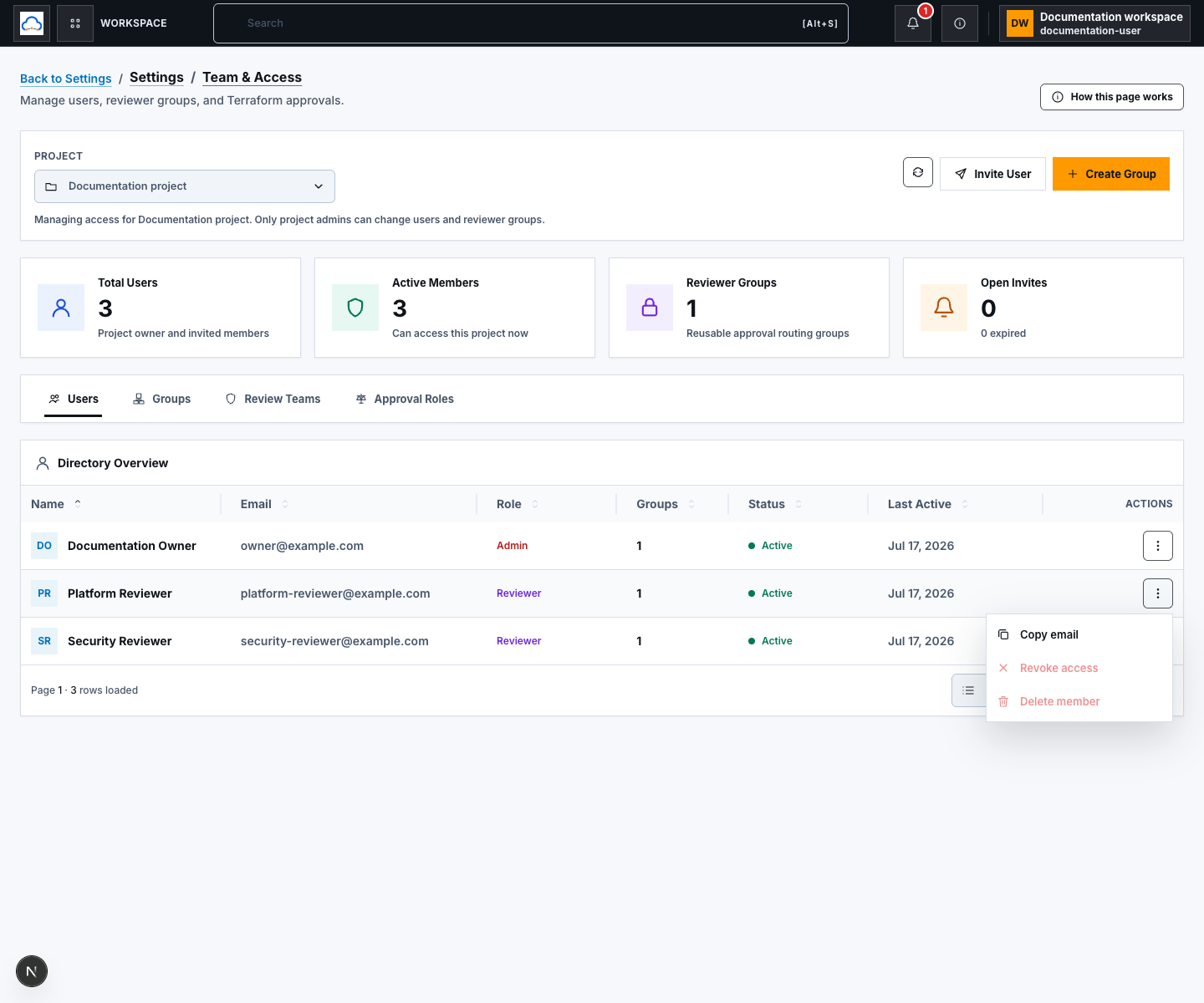Sort by Role column arrows
The width and height of the screenshot is (1204, 1003).
[x=535, y=504]
